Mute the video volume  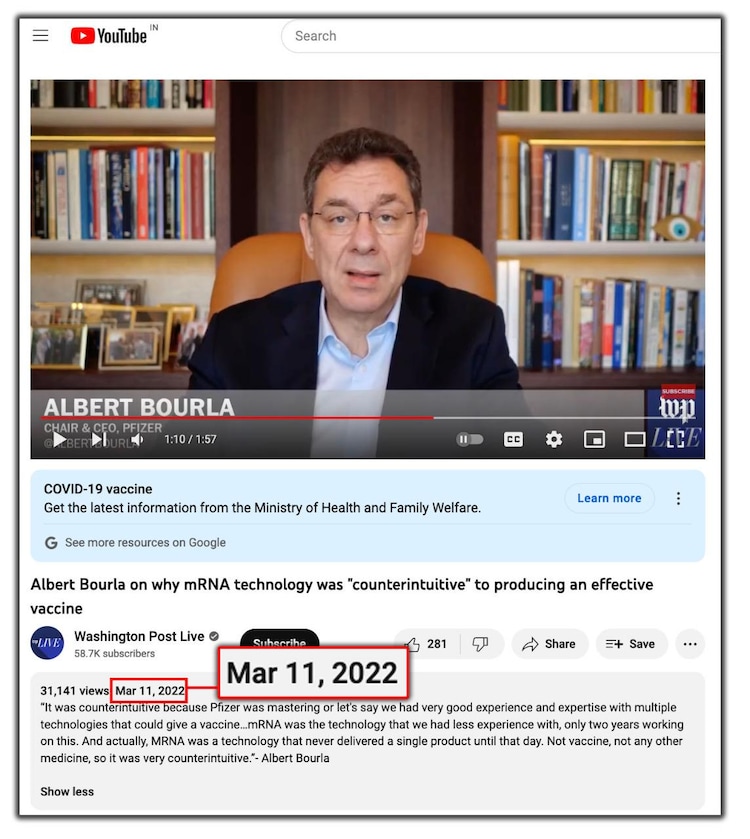[x=137, y=439]
